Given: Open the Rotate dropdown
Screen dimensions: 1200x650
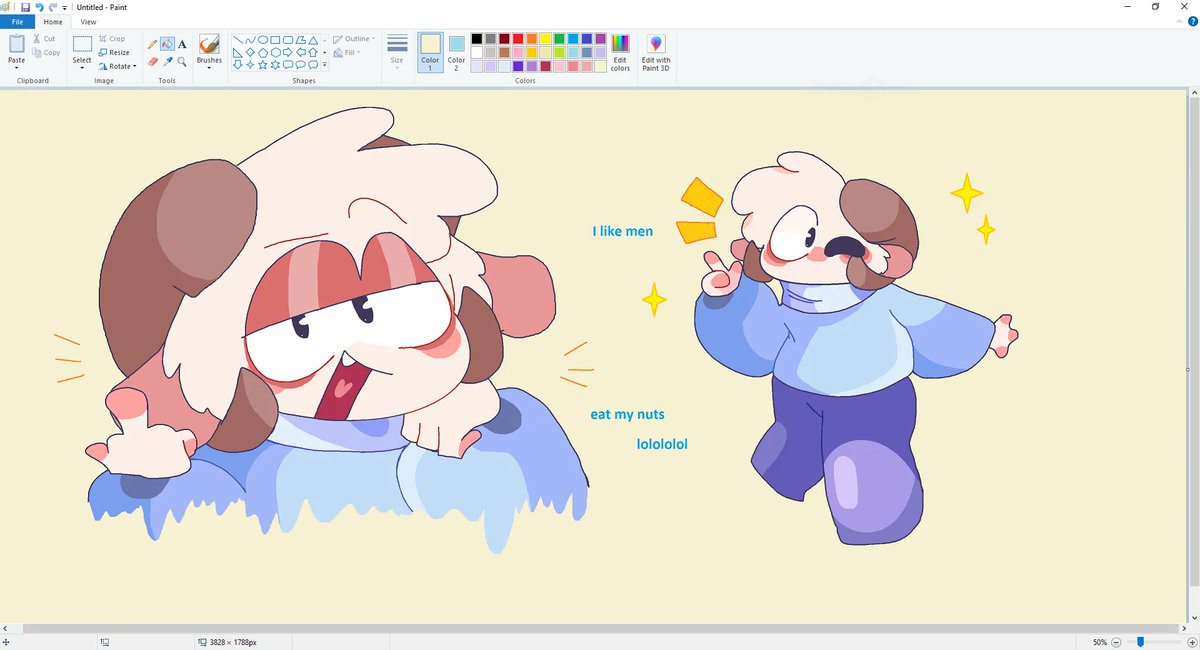Looking at the screenshot, I should tap(117, 66).
